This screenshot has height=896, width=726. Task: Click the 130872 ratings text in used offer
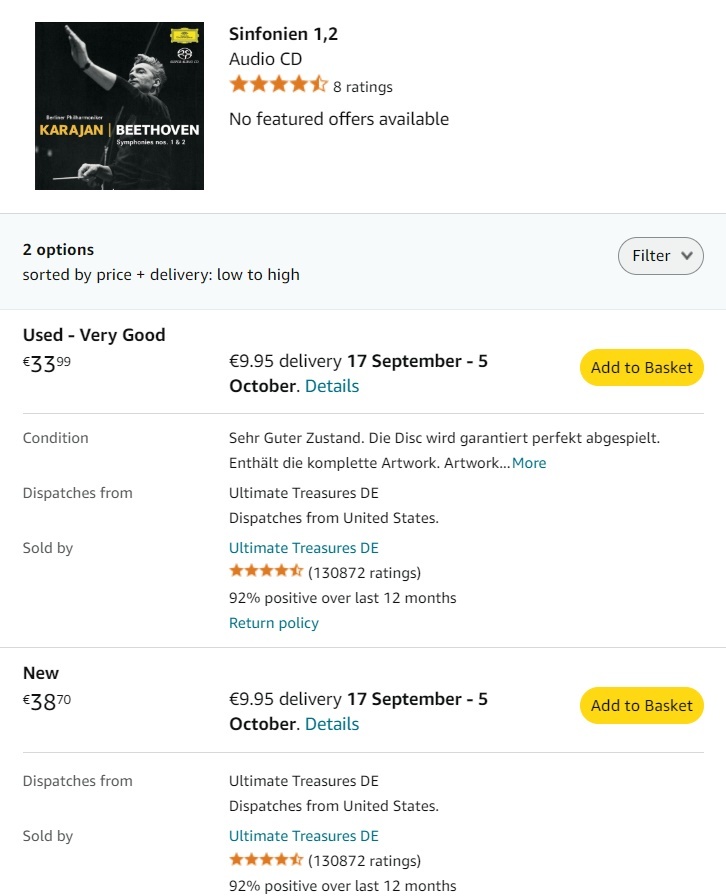pyautogui.click(x=365, y=573)
